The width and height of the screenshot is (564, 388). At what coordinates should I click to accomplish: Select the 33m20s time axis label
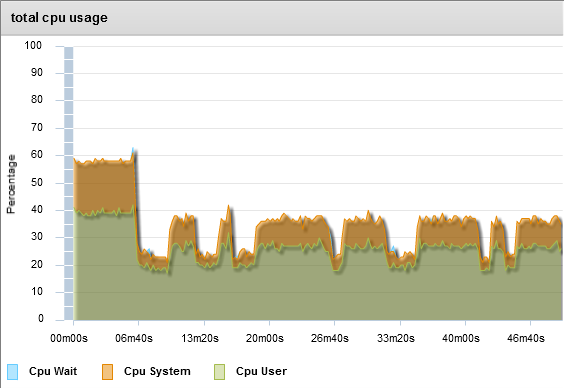396,338
